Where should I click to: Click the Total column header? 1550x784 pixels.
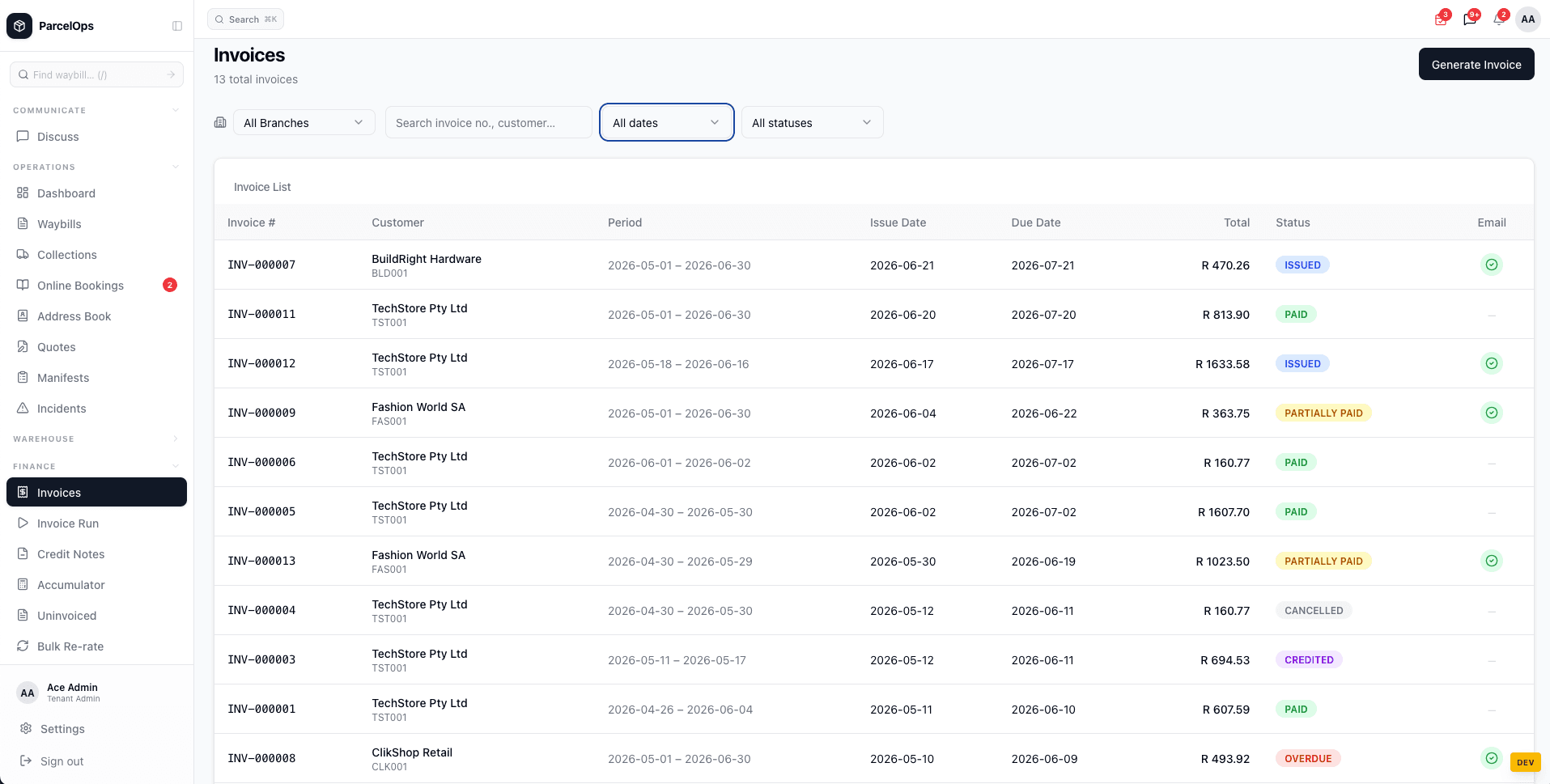(1236, 222)
